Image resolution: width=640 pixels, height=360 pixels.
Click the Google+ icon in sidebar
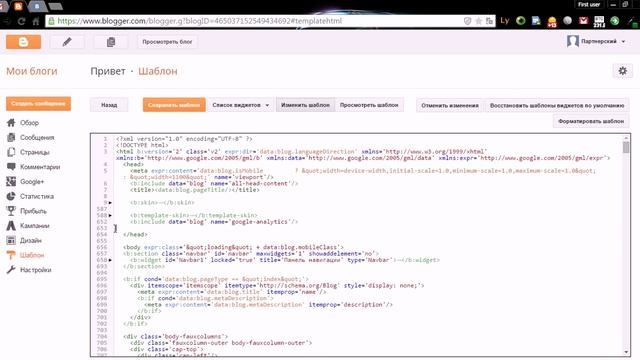click(11, 182)
